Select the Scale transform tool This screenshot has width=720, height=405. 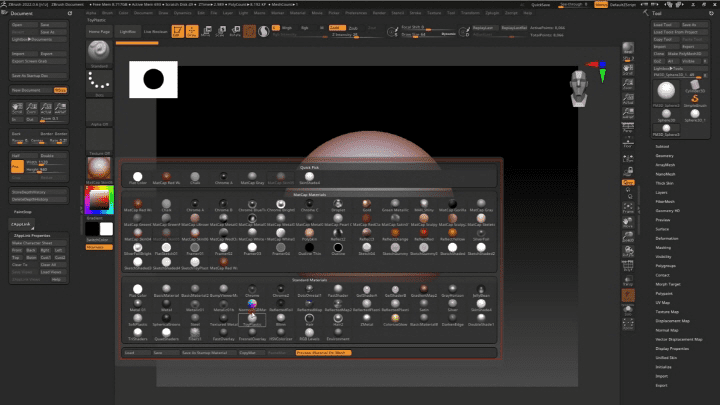tap(221, 31)
